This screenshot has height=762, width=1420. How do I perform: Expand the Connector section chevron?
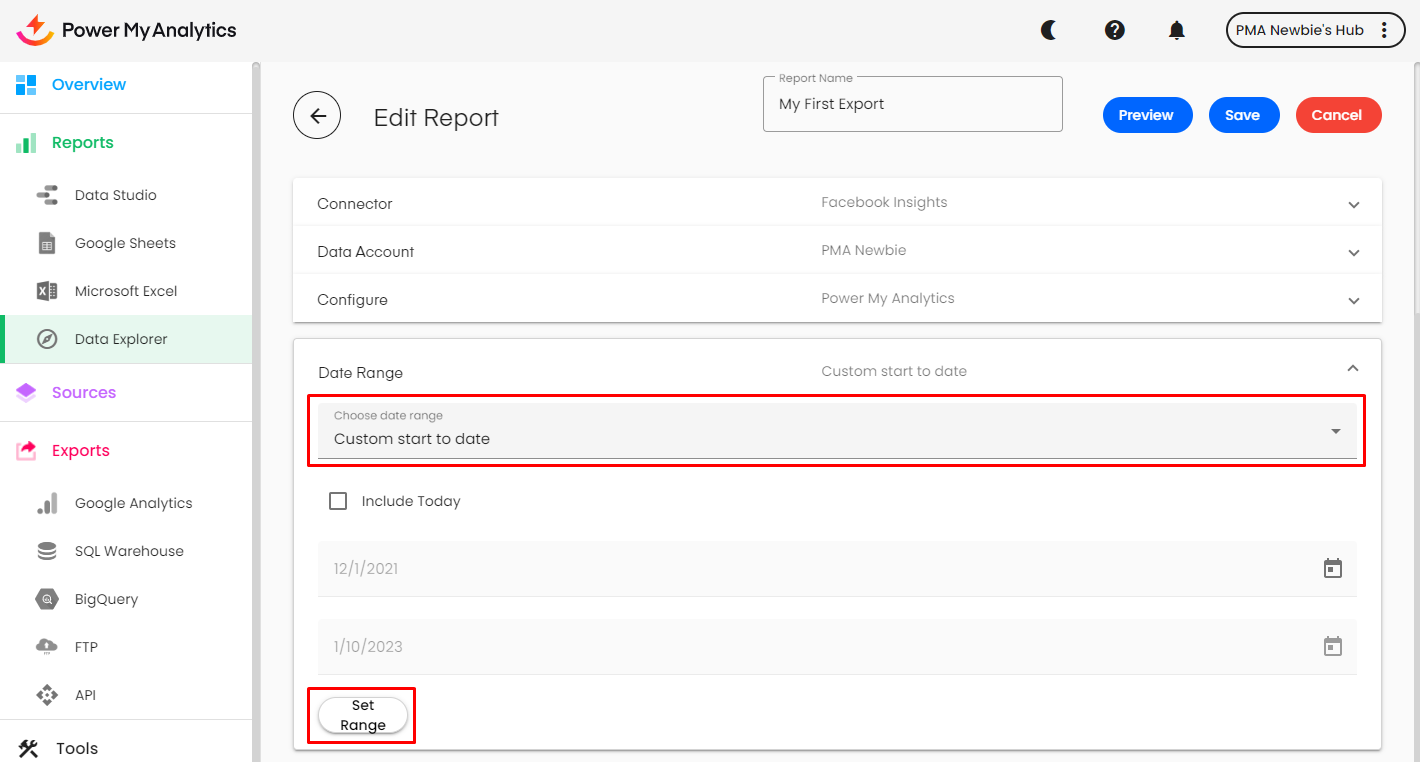tap(1353, 205)
